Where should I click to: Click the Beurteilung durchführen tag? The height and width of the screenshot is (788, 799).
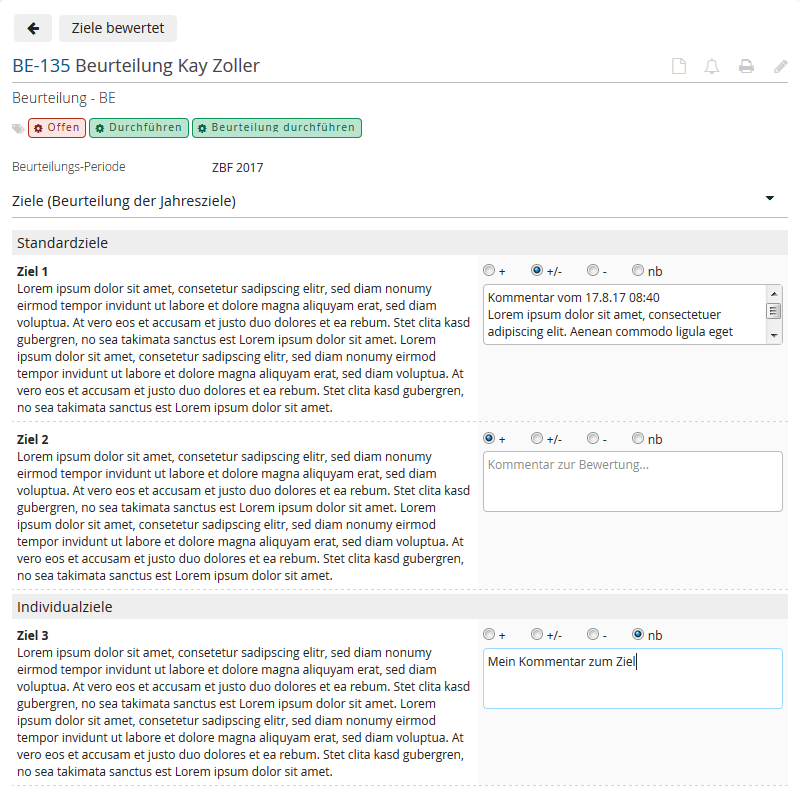coord(276,128)
